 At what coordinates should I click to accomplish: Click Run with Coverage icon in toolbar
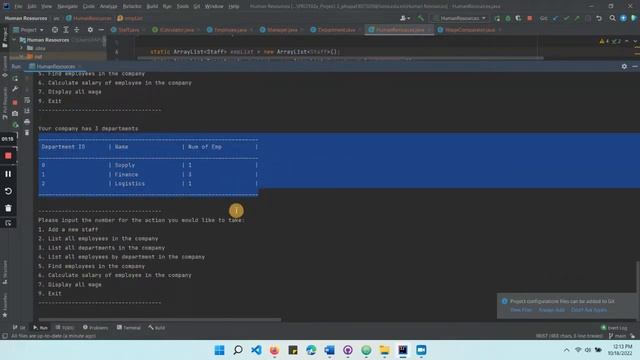pos(518,18)
